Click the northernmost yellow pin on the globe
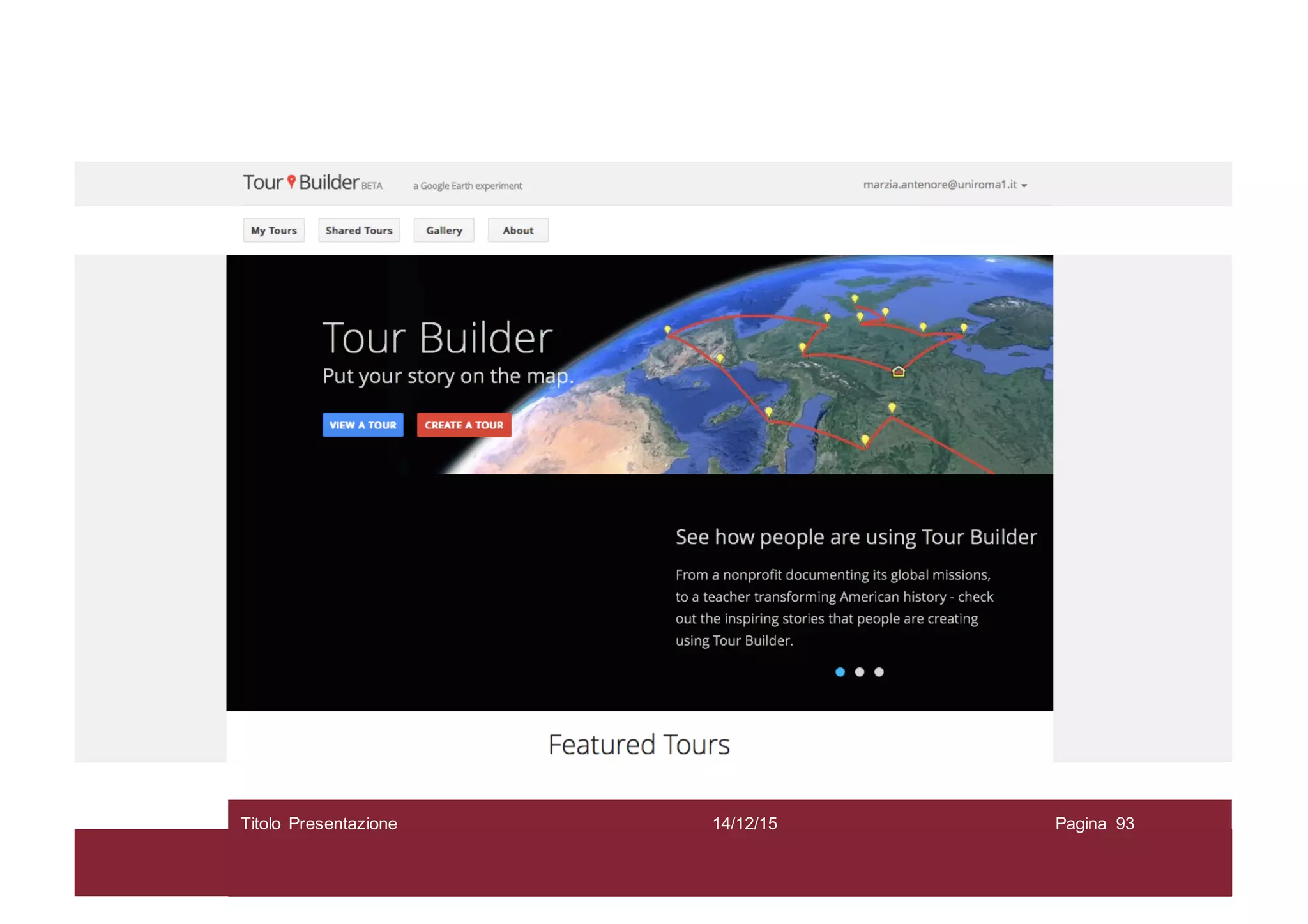Image resolution: width=1308 pixels, height=924 pixels. click(x=855, y=298)
